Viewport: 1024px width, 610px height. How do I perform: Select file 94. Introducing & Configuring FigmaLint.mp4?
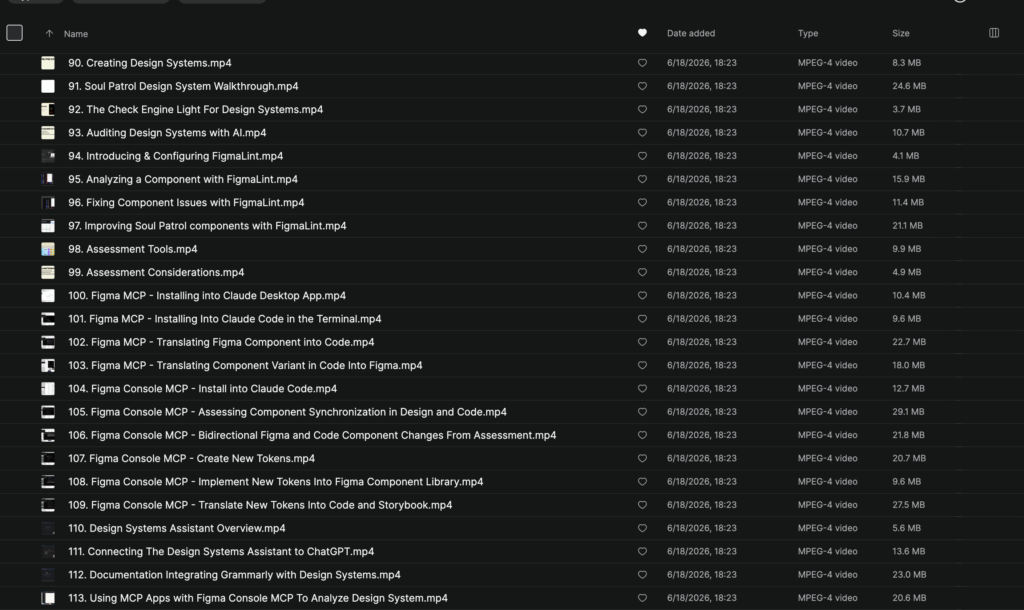click(x=176, y=156)
